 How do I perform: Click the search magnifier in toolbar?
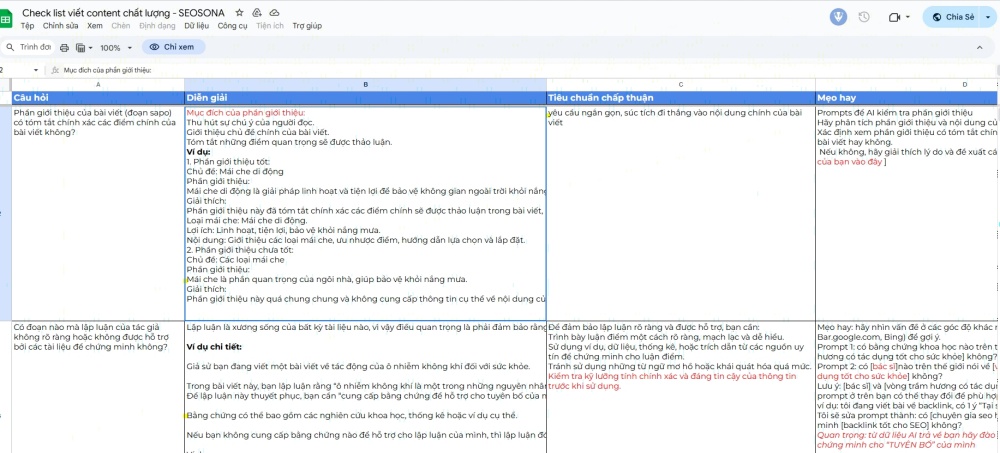pos(10,47)
